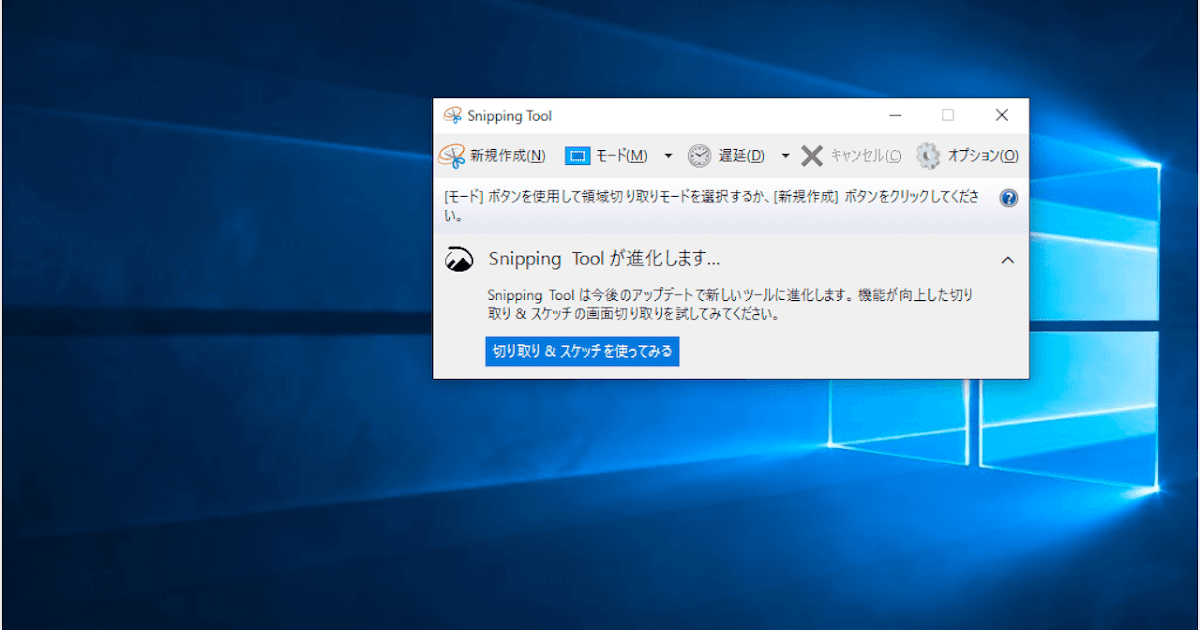Click the Snipping Tool title bar scissors icon

pyautogui.click(x=453, y=116)
